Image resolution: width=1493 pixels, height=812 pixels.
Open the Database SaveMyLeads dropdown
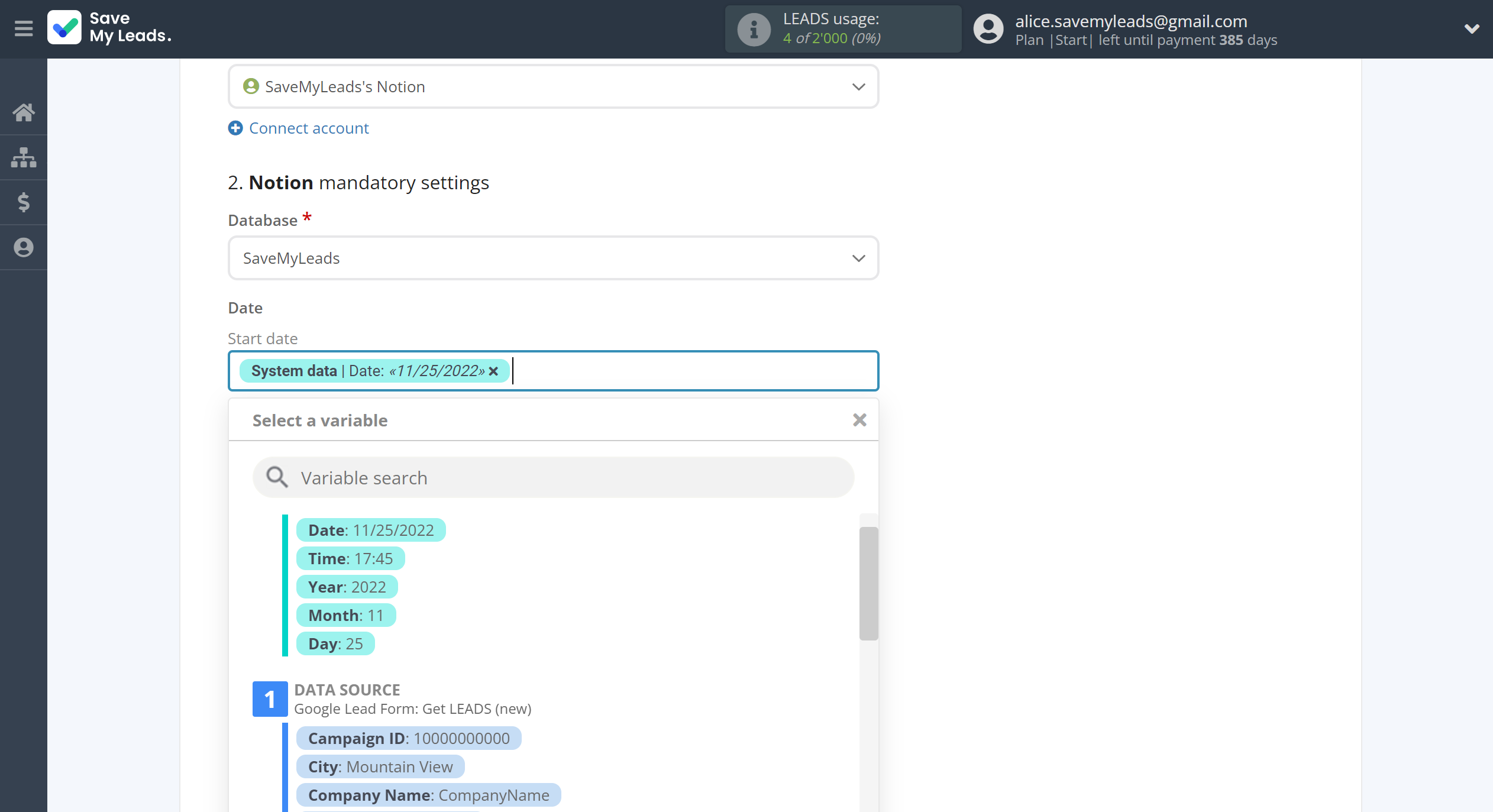tap(553, 258)
